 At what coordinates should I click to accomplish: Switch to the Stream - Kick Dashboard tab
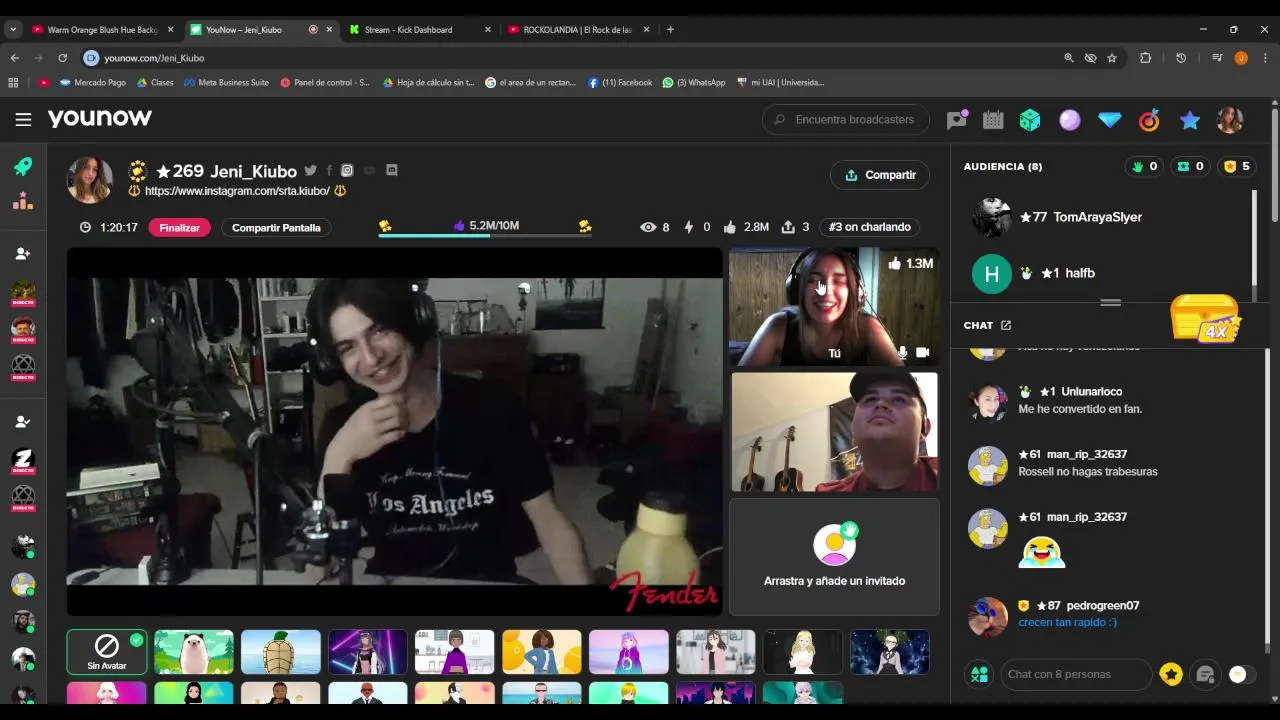pyautogui.click(x=420, y=30)
